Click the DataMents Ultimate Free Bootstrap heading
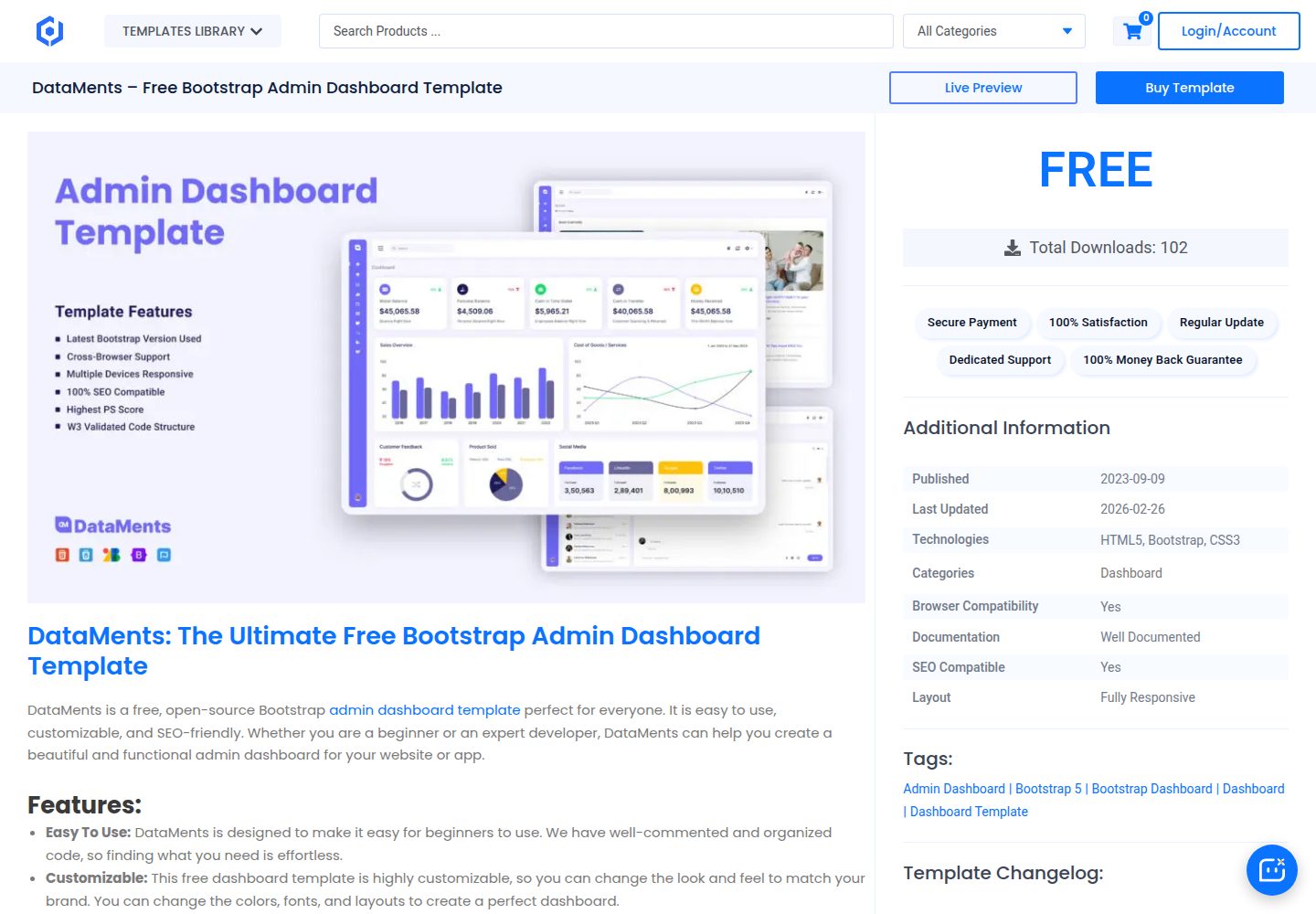Viewport: 1316px width, 914px height. [x=394, y=651]
